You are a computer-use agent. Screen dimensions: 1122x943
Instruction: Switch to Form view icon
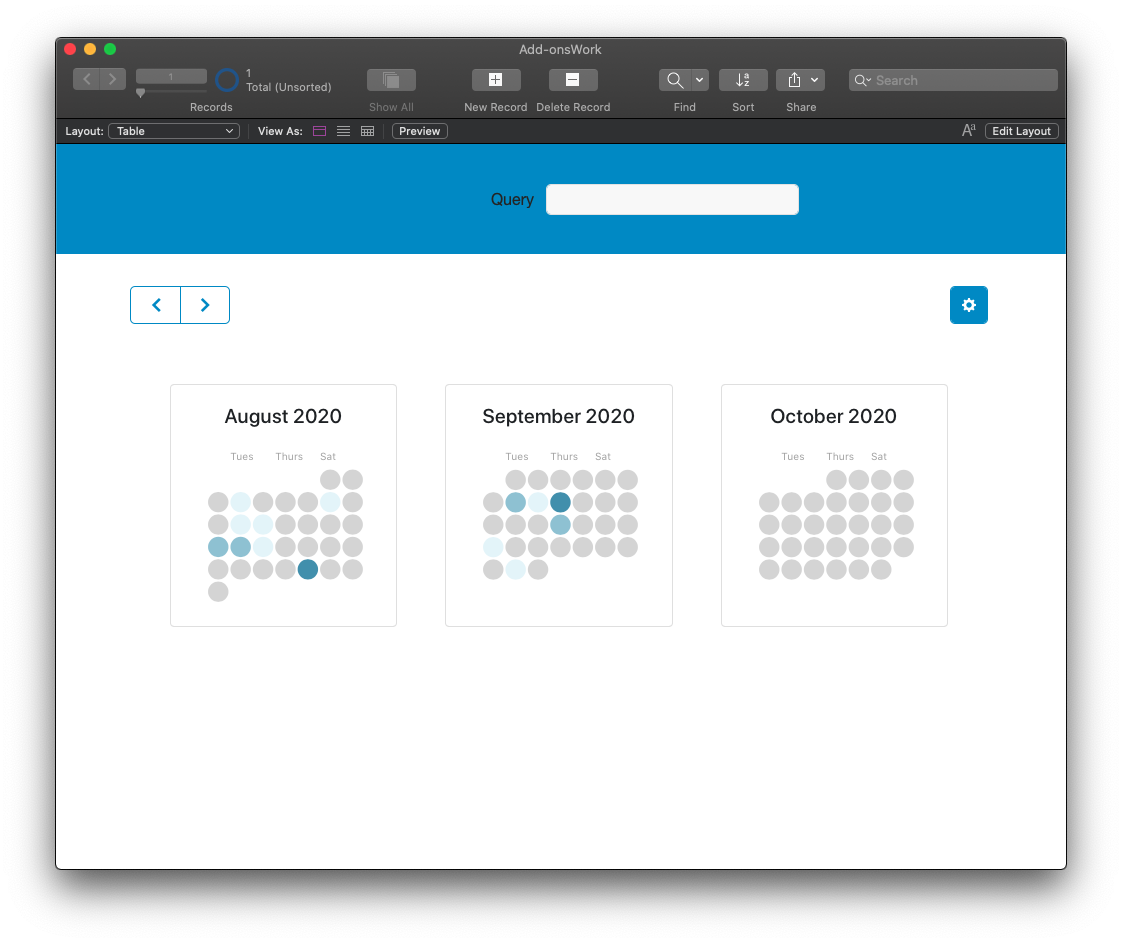(320, 131)
